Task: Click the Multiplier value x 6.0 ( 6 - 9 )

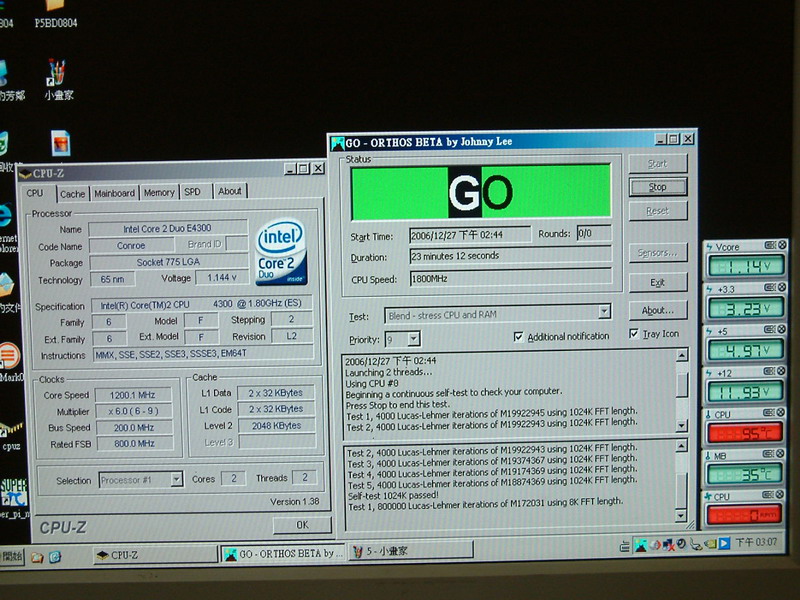Action: [134, 411]
